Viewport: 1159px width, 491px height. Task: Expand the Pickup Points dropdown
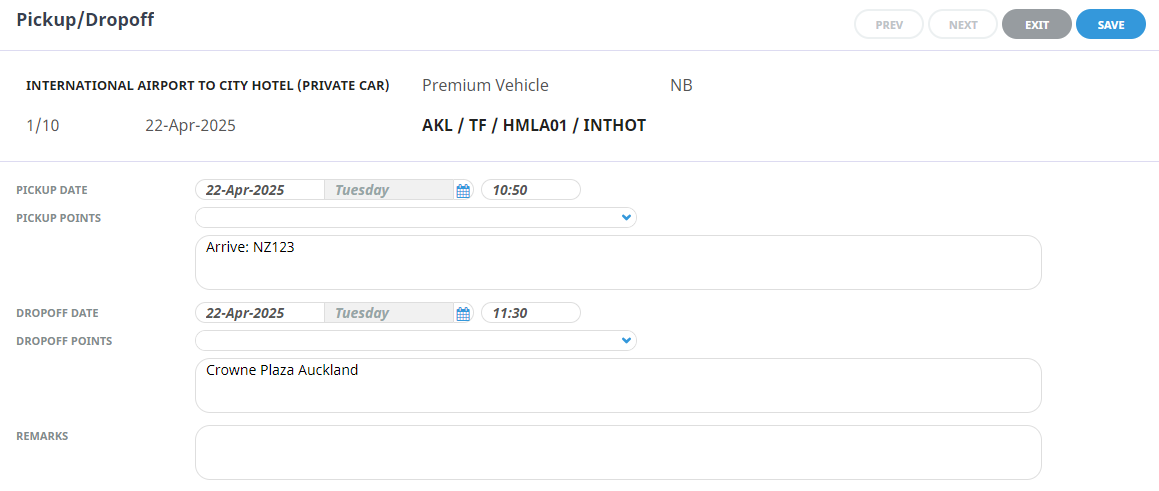click(626, 217)
